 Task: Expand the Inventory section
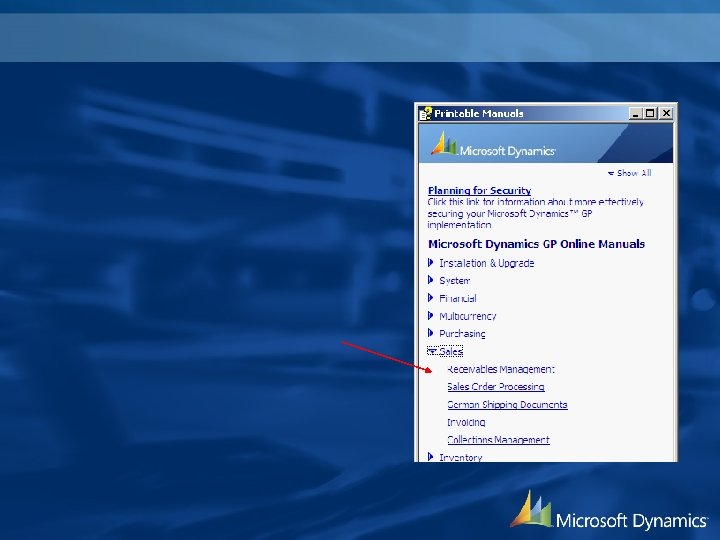click(x=455, y=457)
